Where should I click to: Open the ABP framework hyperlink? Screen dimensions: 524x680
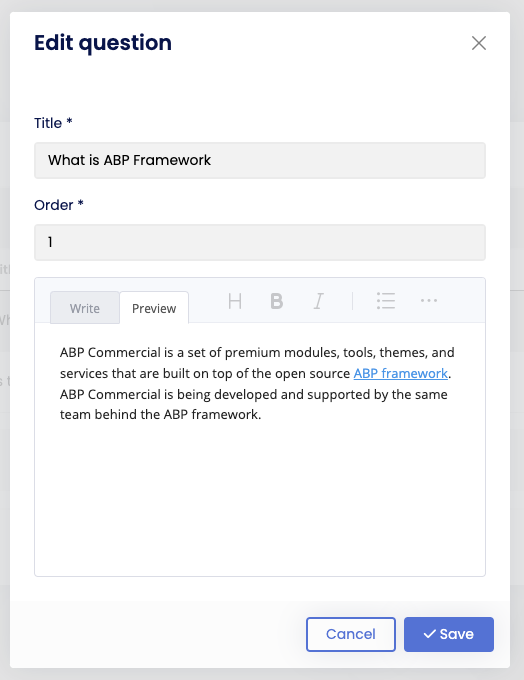(x=400, y=373)
